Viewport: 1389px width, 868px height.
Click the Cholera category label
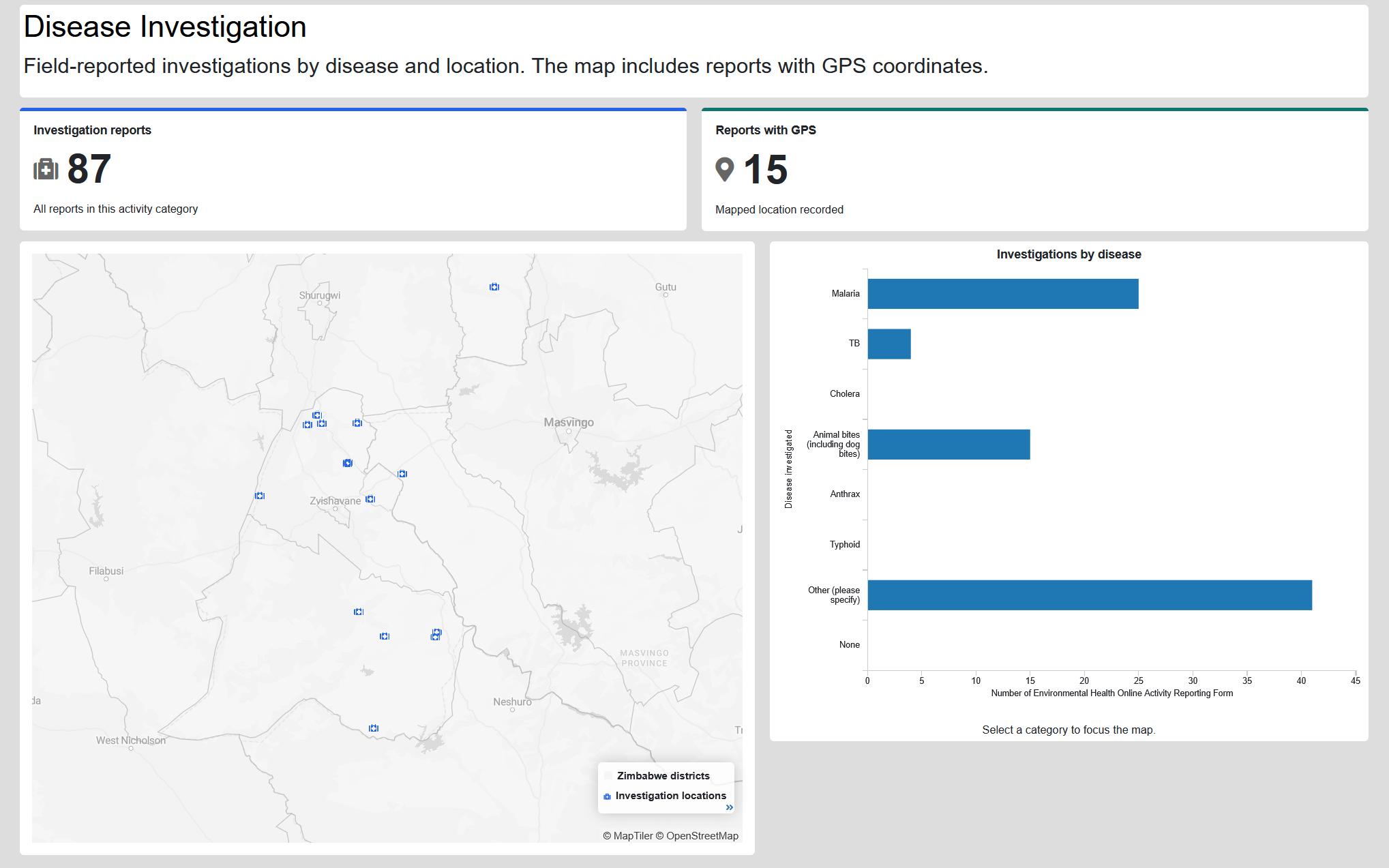click(x=844, y=394)
